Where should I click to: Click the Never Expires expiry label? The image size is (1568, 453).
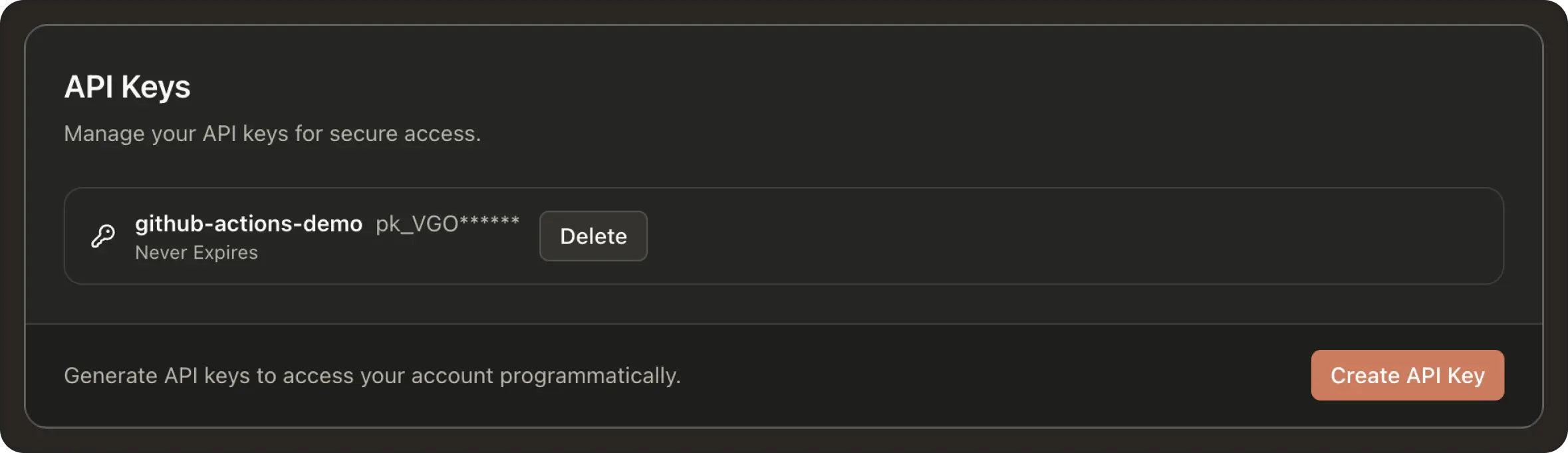[196, 253]
